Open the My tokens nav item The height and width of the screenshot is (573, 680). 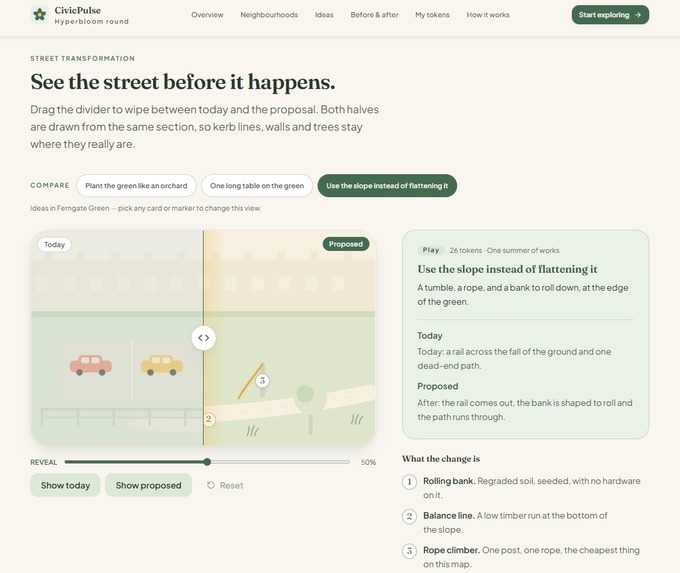(432, 15)
